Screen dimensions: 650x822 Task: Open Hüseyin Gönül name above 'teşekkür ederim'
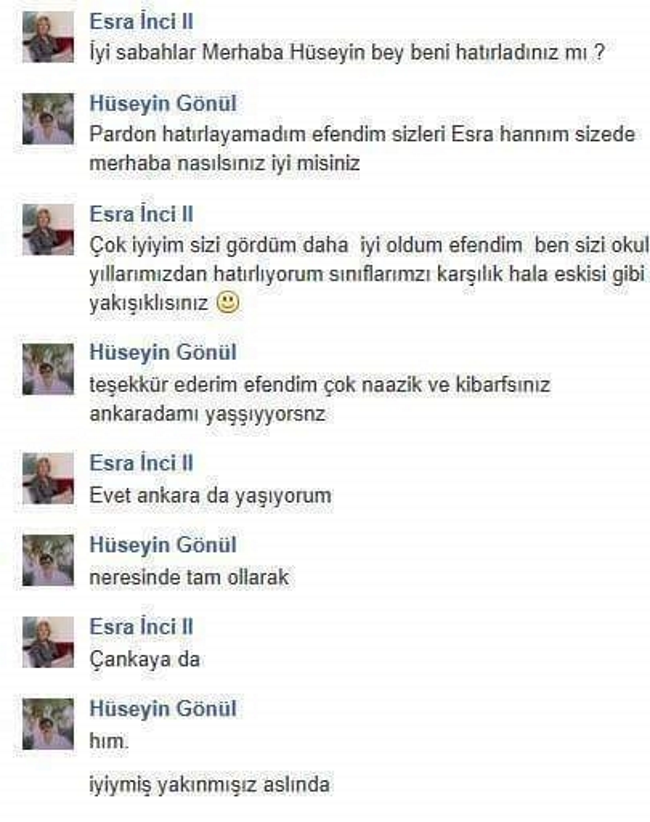click(163, 352)
